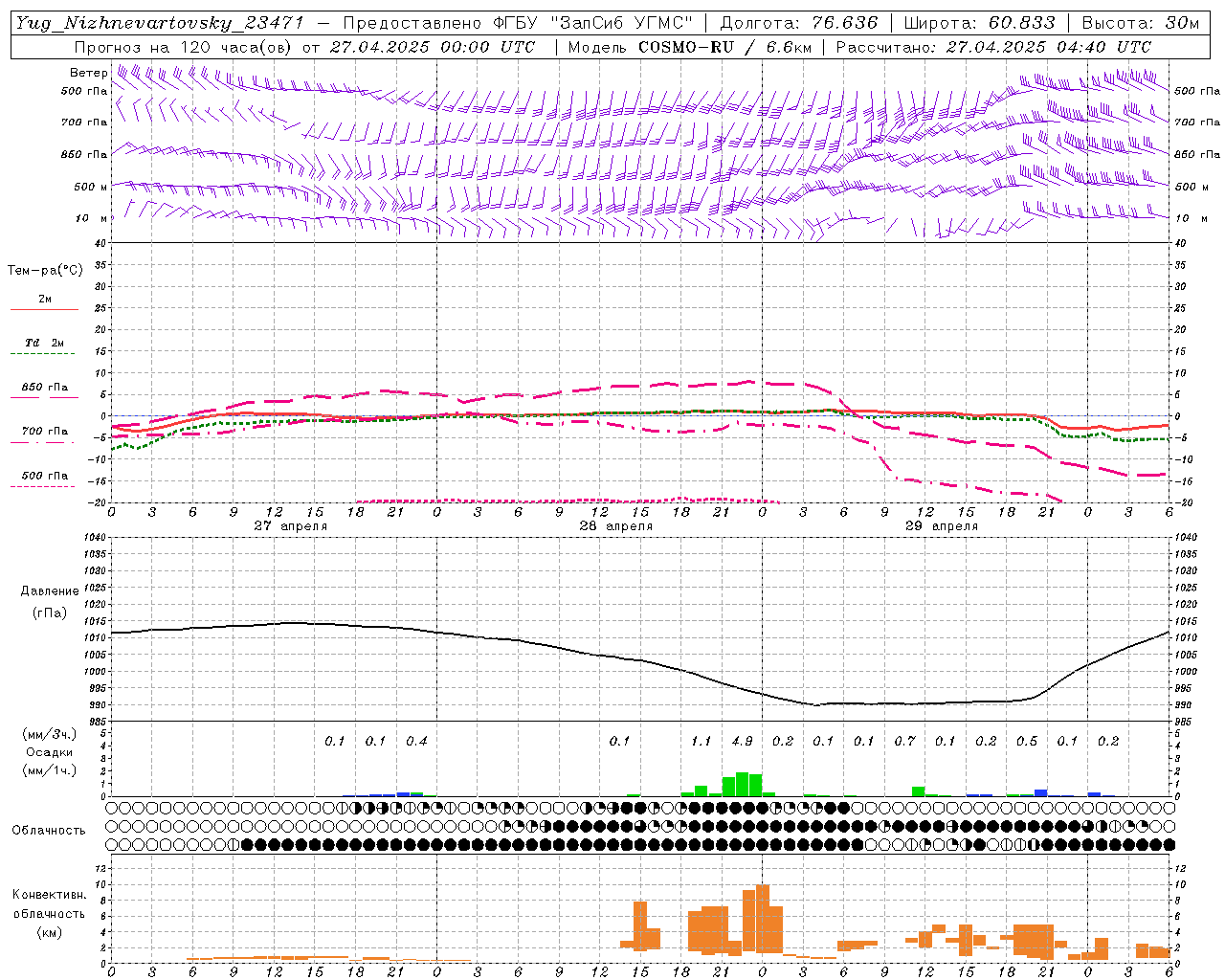Click the left '500 м' wind level label
This screenshot has width=1225, height=980.
(91, 188)
